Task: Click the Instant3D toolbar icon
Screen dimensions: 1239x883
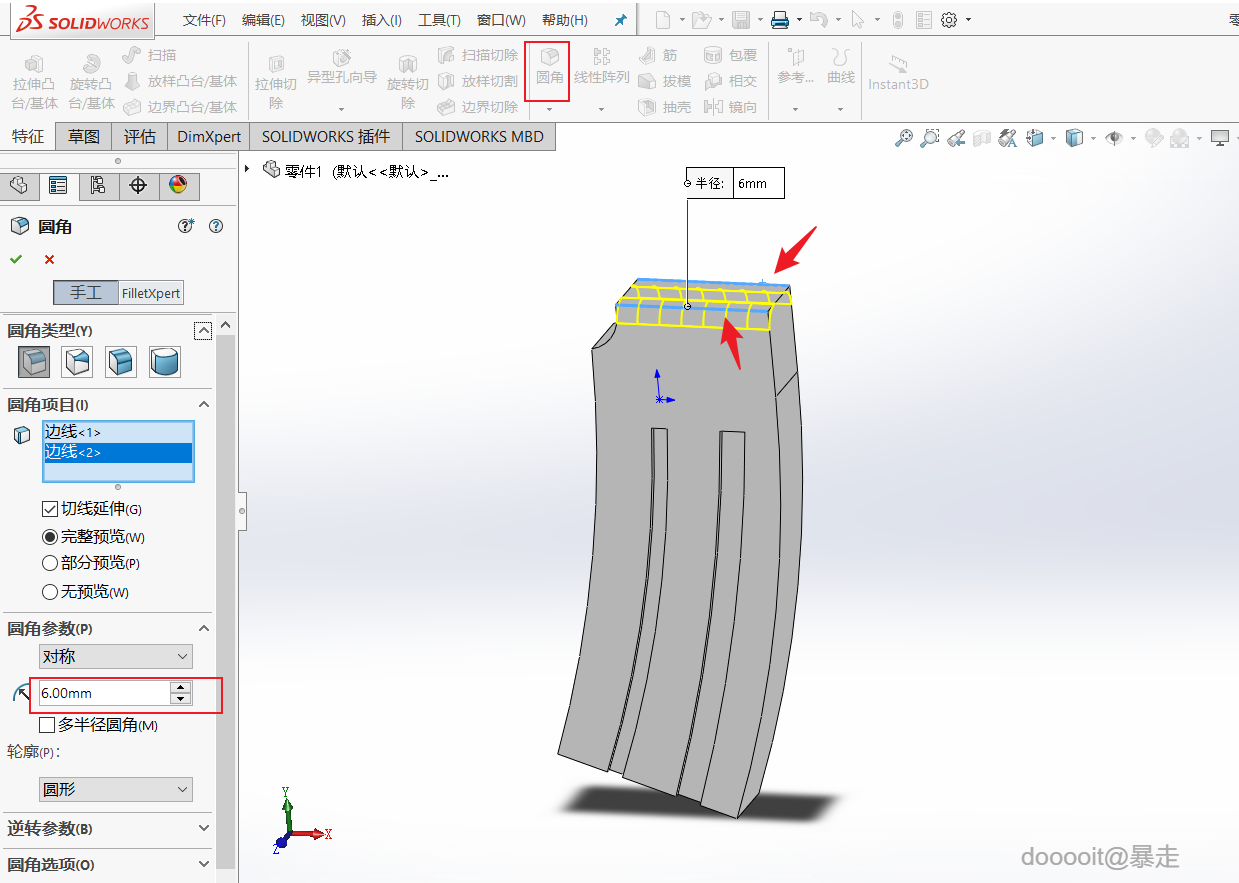Action: point(897,73)
